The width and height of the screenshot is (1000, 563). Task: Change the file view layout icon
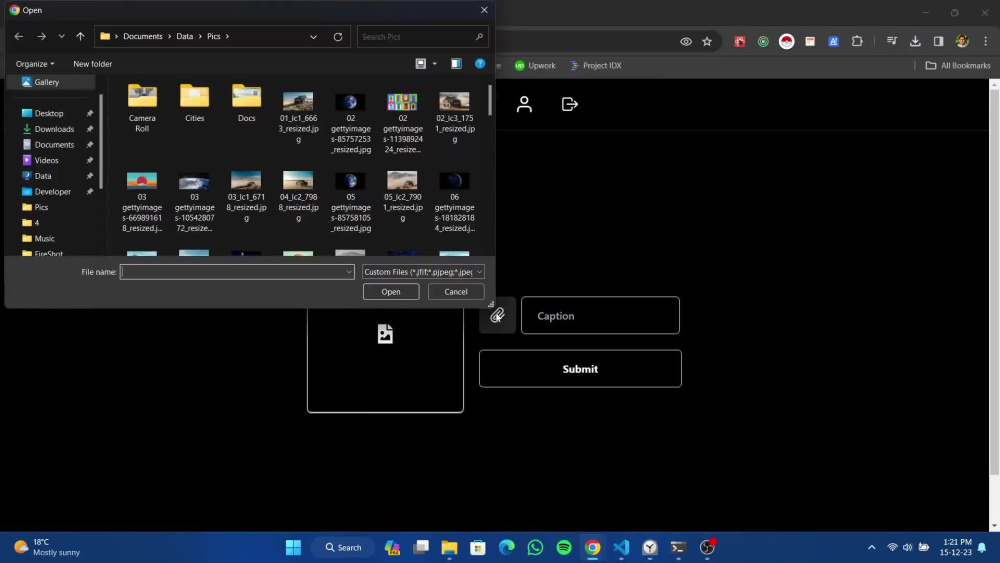420,64
